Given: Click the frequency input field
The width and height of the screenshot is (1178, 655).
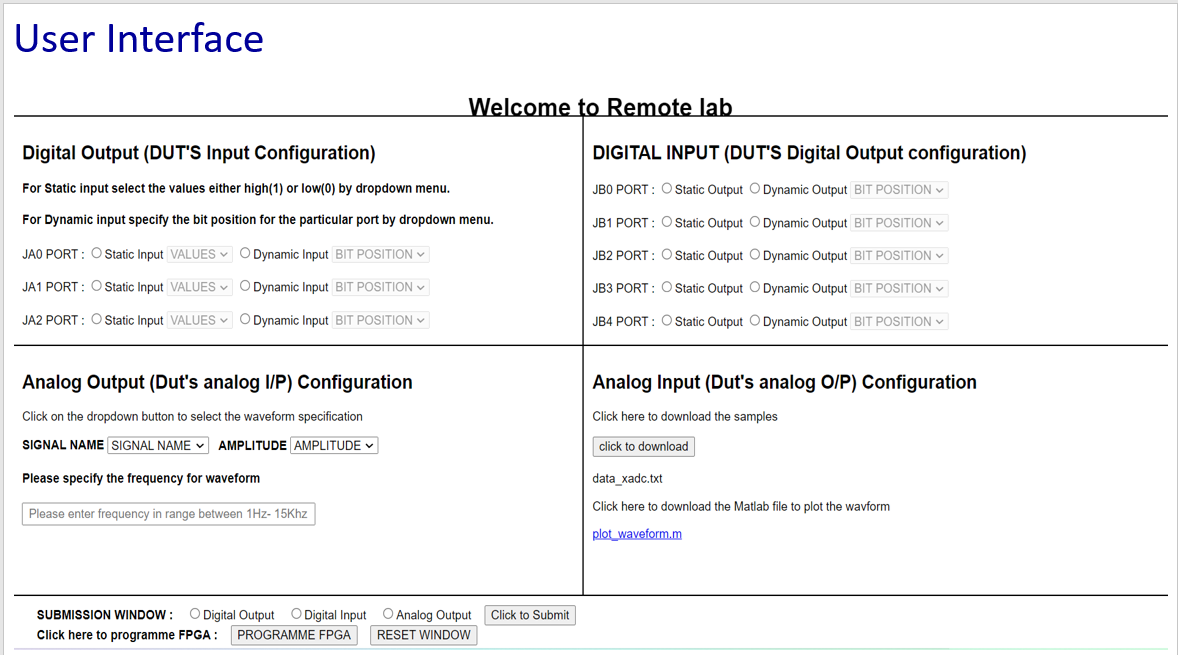Looking at the screenshot, I should [168, 514].
